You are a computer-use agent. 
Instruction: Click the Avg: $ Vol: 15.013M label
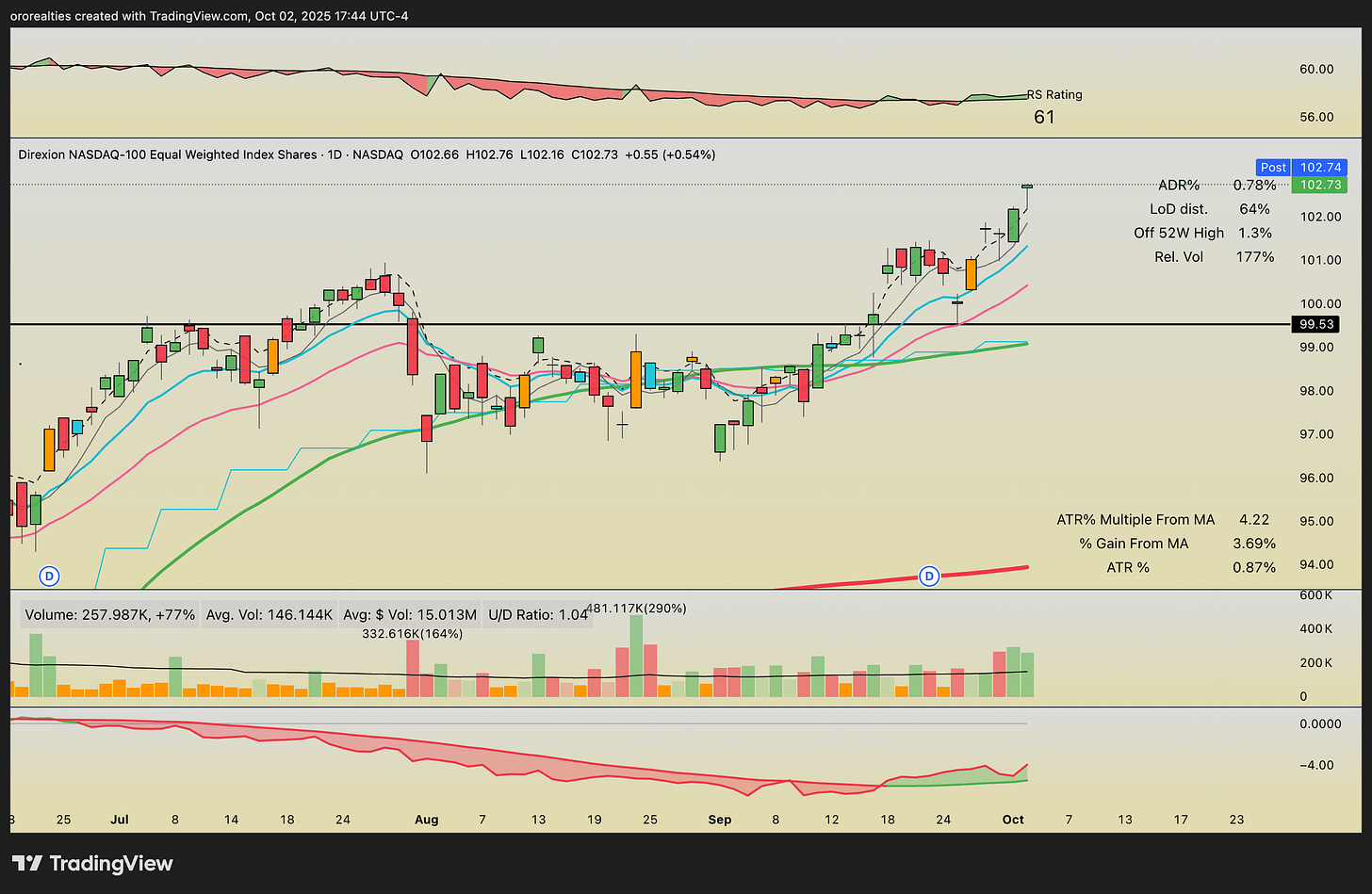[410, 615]
